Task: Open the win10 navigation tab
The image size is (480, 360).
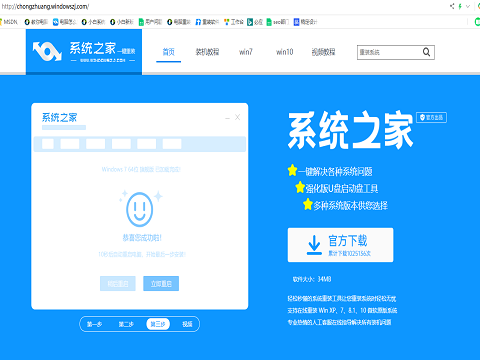Action: pos(284,52)
